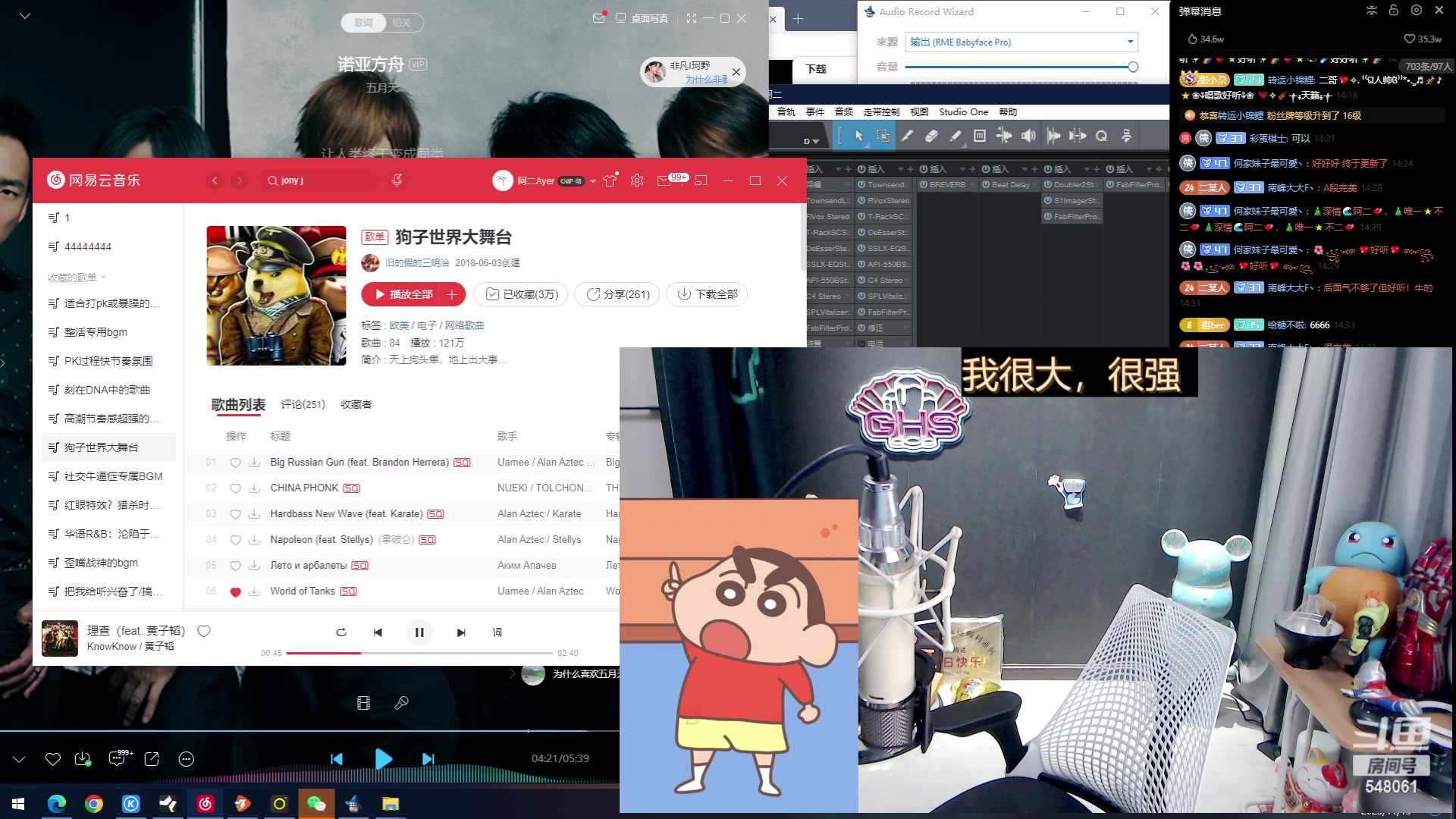
Task: Open WeChat from the Windows taskbar
Action: click(316, 804)
